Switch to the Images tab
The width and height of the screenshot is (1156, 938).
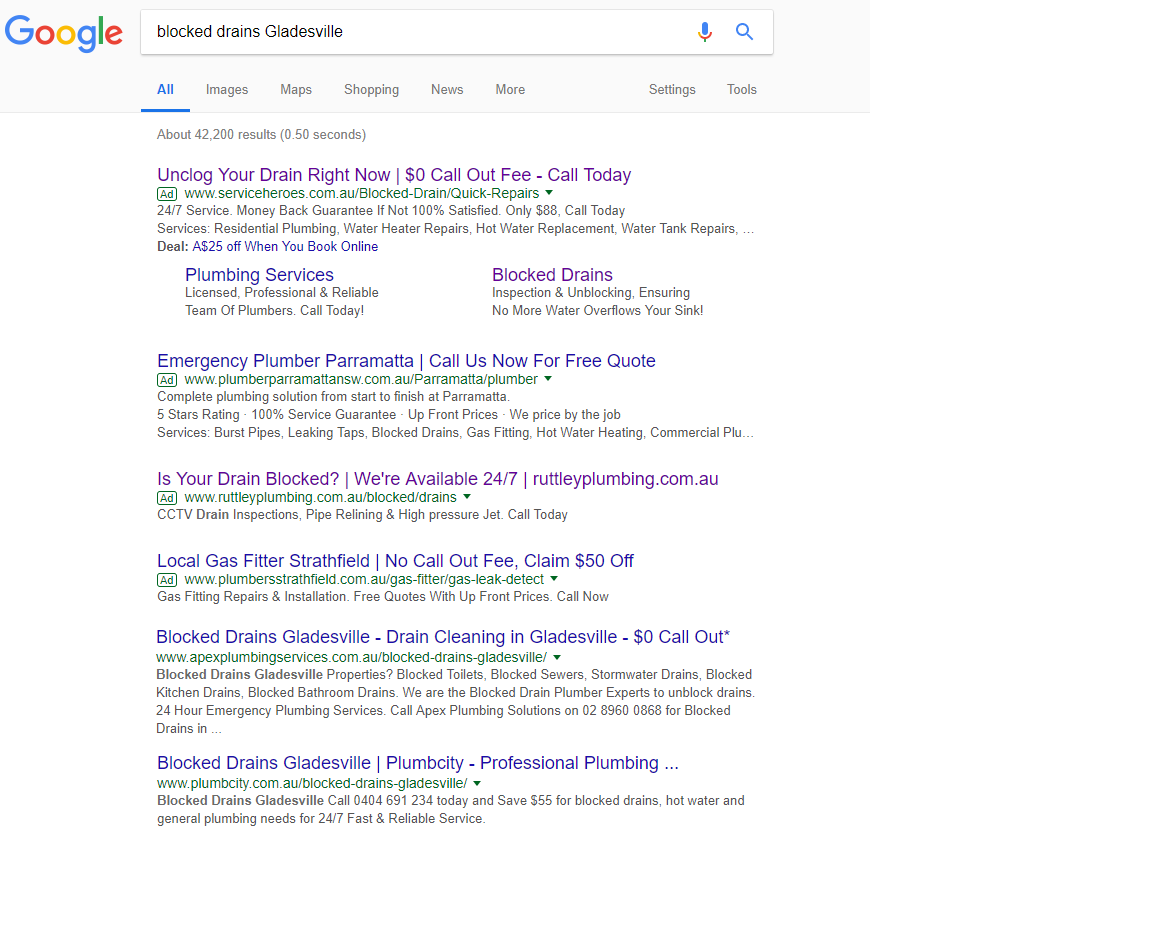[x=227, y=89]
